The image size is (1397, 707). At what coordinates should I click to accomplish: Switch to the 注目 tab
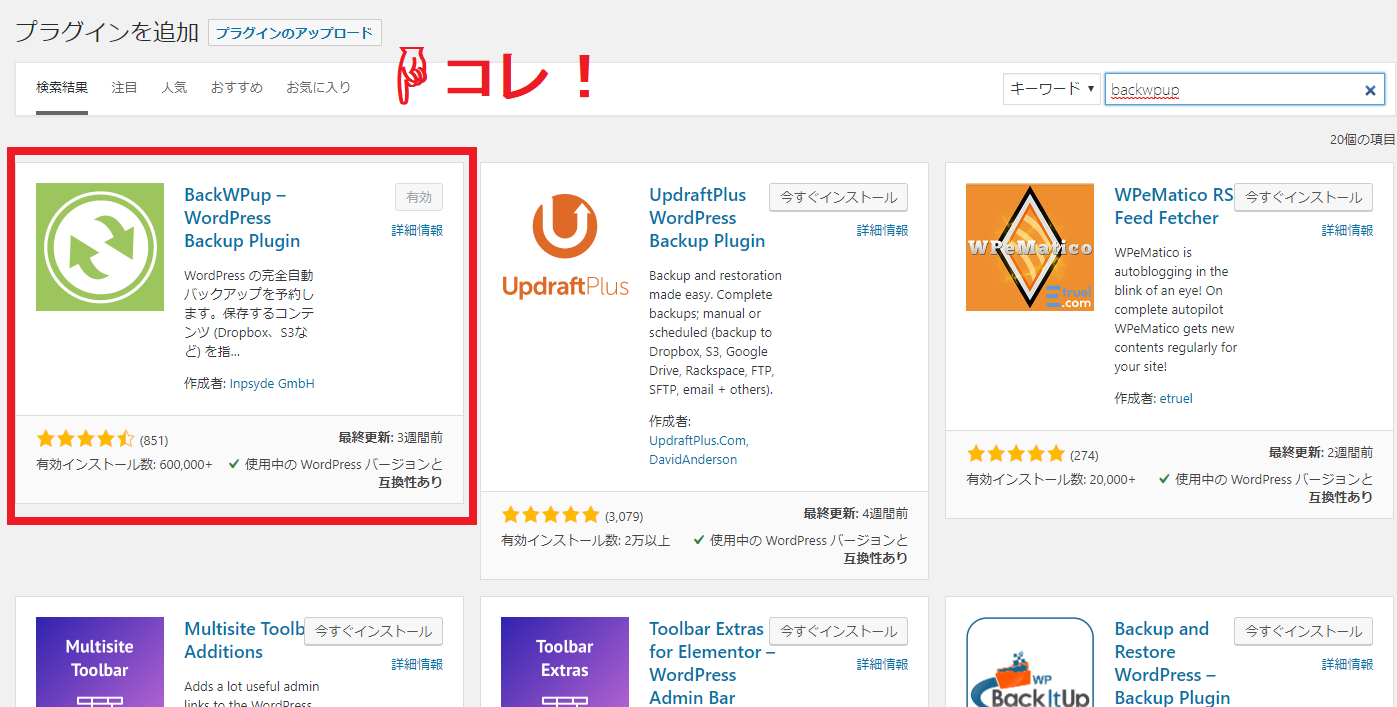coord(125,88)
